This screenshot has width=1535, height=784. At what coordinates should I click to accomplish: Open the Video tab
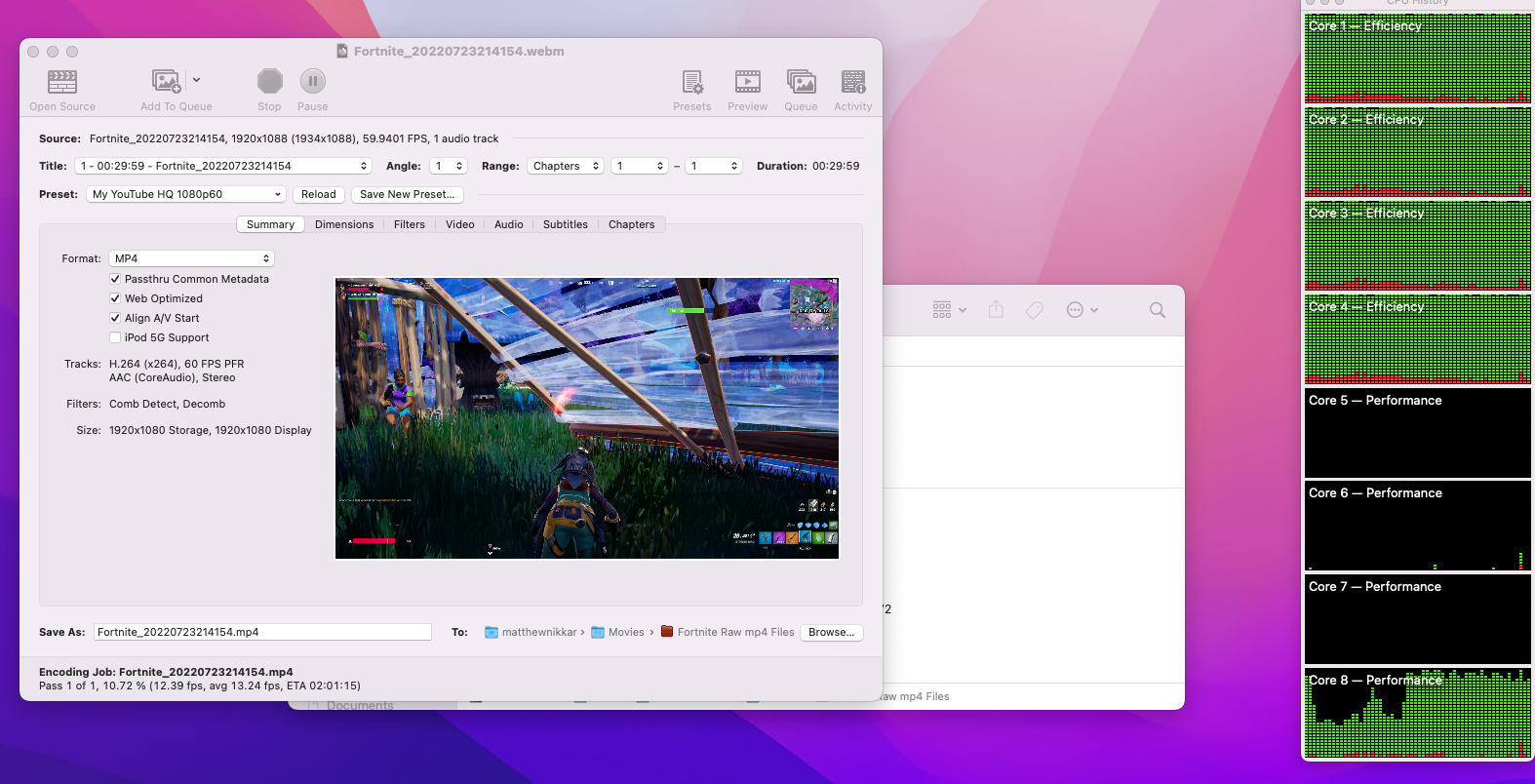click(460, 224)
